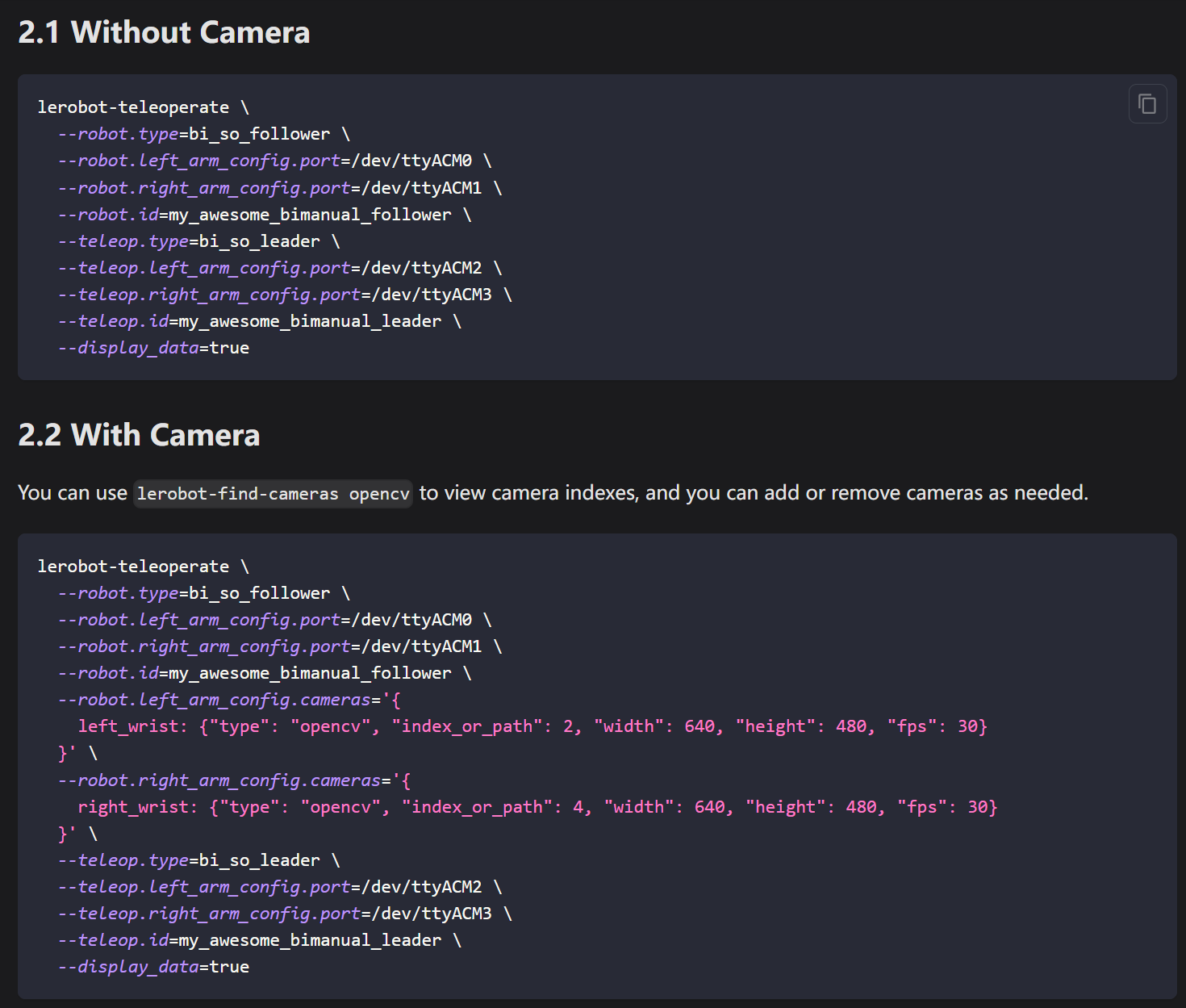
Task: Click /dev/ttyACM3 in the Without Camera block
Action: click(x=432, y=295)
